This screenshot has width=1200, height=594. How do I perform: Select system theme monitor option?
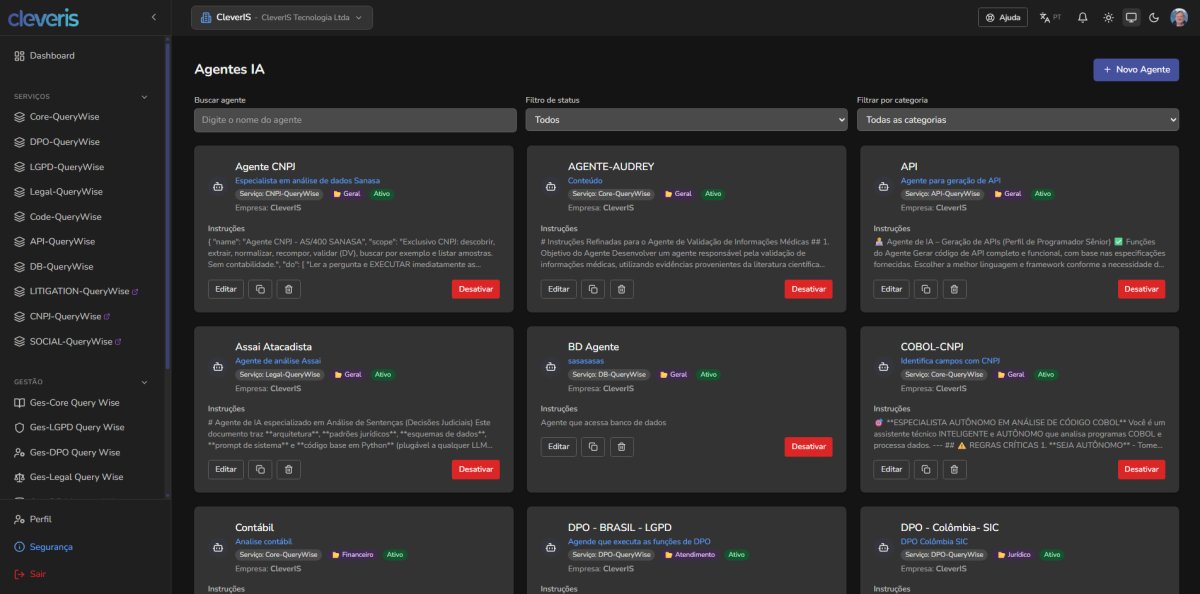[1131, 17]
